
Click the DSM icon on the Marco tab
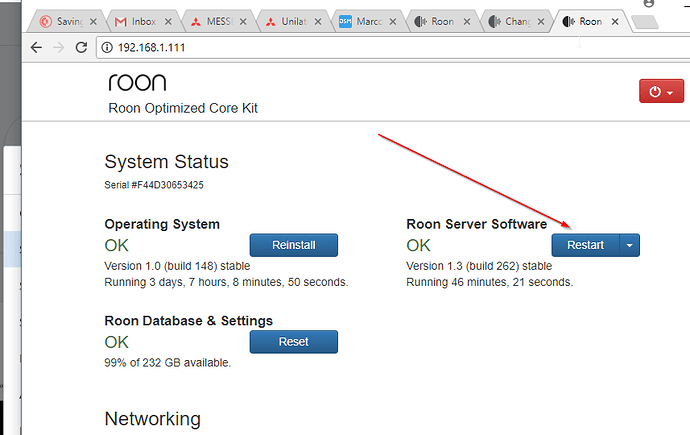pyautogui.click(x=345, y=21)
